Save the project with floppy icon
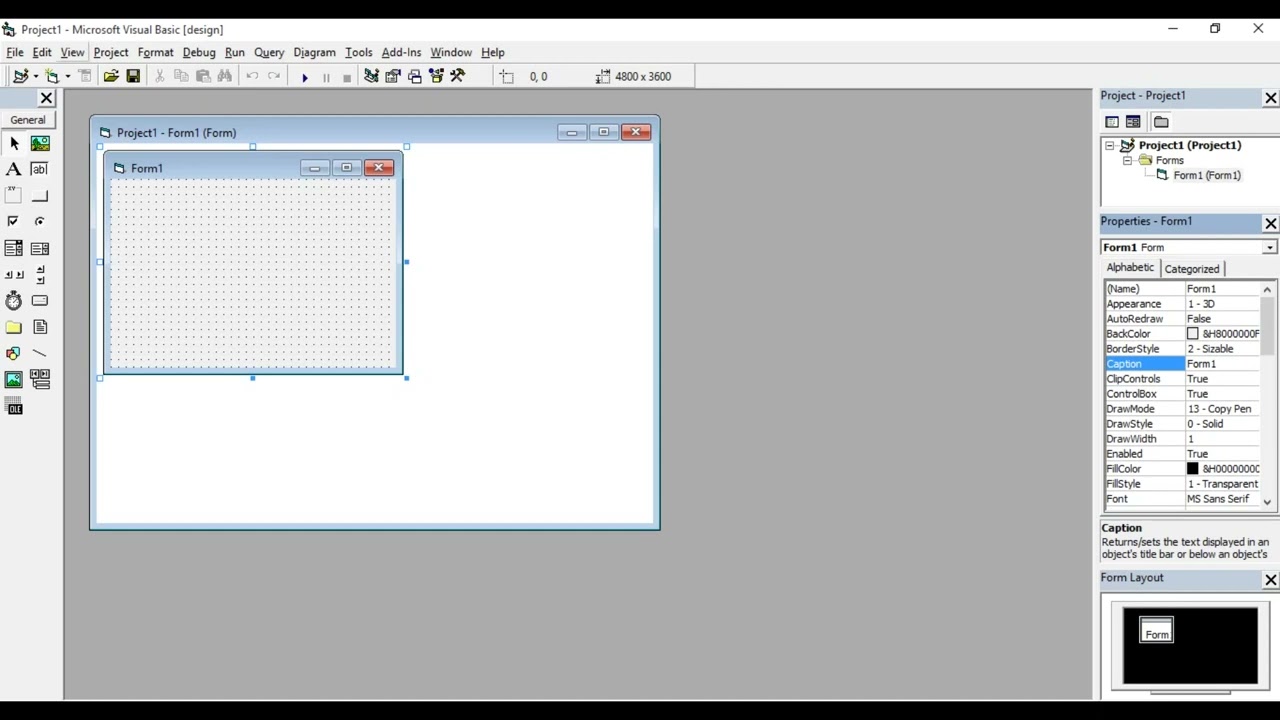This screenshot has width=1280, height=720. (x=133, y=76)
